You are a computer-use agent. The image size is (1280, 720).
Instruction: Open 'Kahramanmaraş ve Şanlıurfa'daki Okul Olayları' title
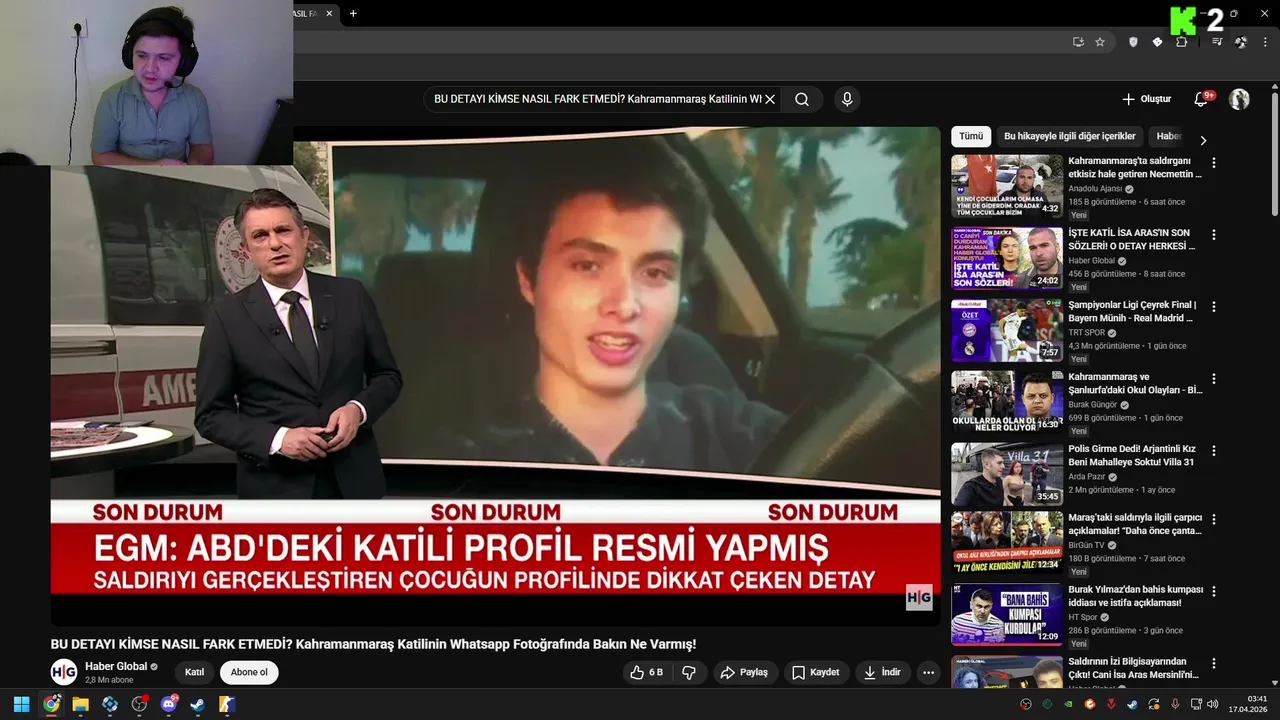pos(1135,383)
